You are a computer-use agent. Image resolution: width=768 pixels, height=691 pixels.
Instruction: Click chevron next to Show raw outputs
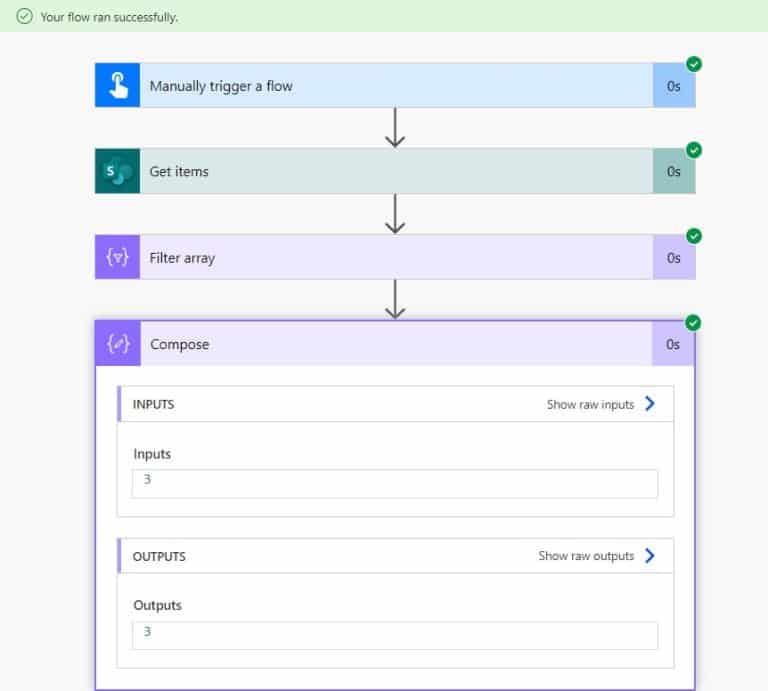click(650, 555)
